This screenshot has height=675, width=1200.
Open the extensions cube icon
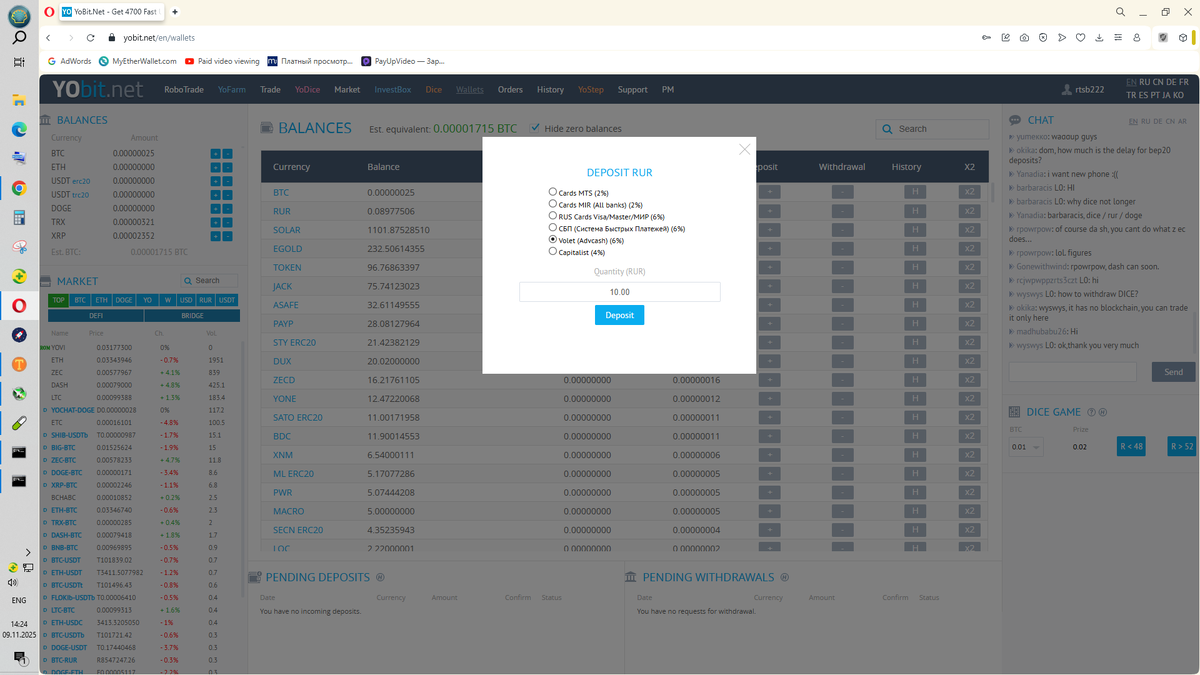coord(1183,37)
